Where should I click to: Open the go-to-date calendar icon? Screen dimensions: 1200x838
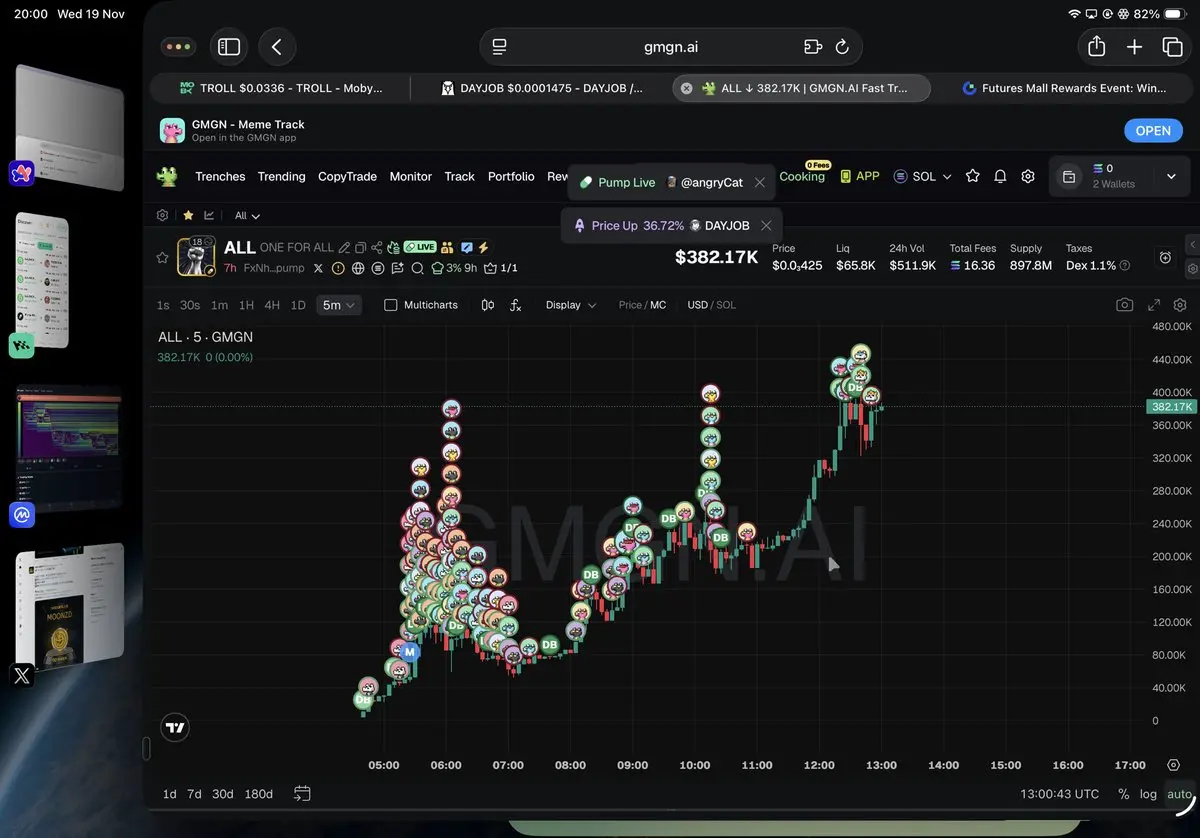point(302,794)
